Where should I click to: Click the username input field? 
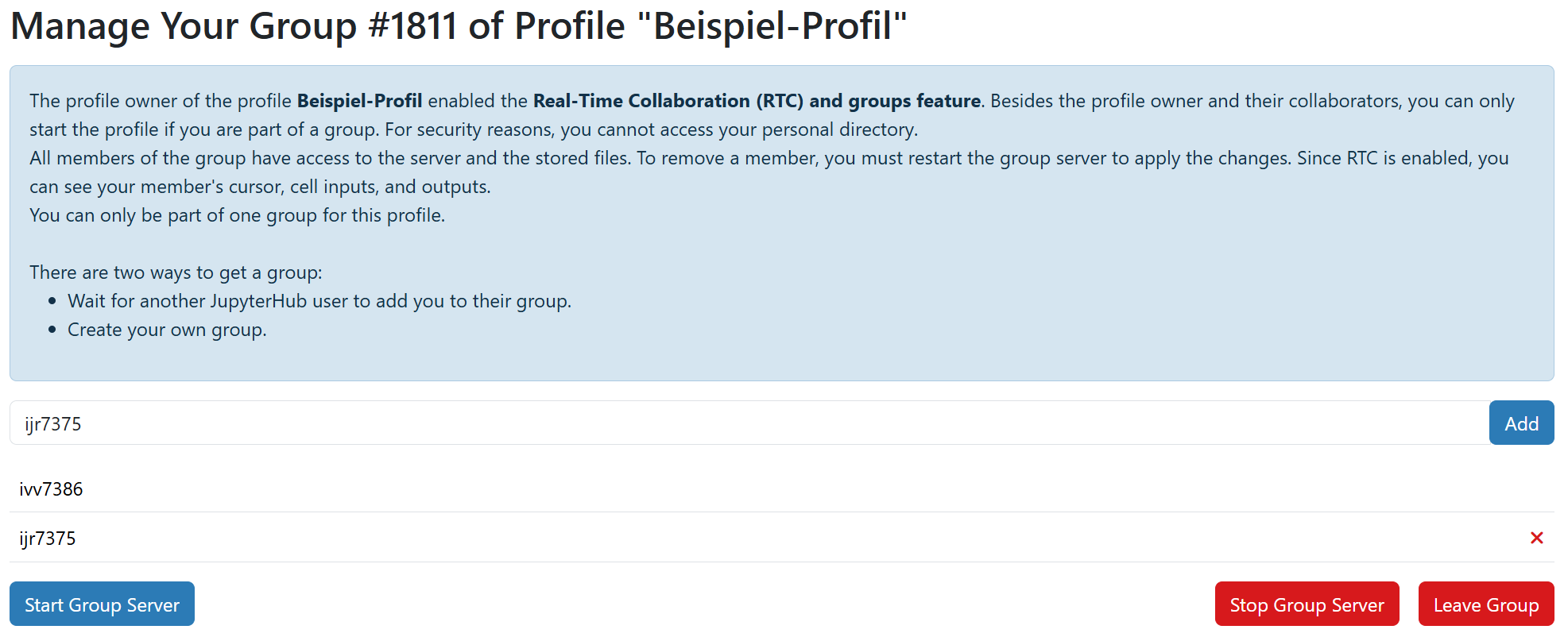[747, 423]
